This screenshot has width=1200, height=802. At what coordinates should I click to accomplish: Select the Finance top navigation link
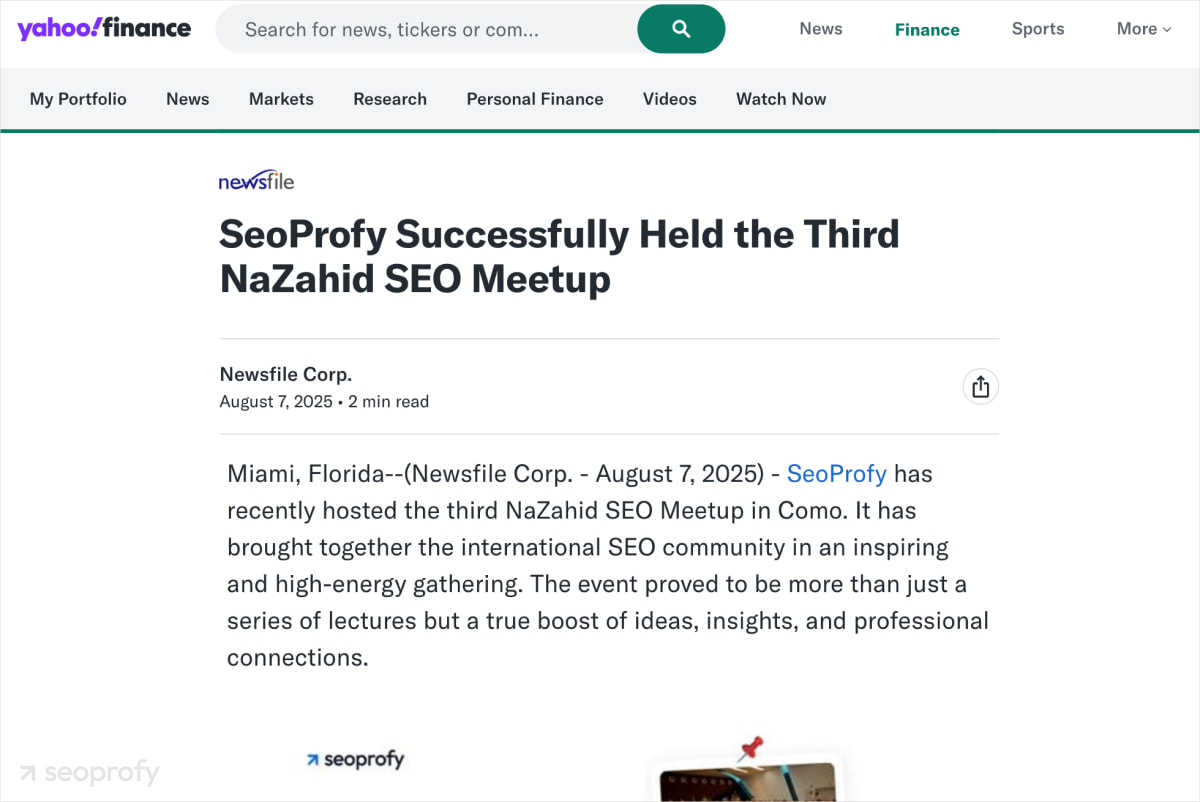927,29
